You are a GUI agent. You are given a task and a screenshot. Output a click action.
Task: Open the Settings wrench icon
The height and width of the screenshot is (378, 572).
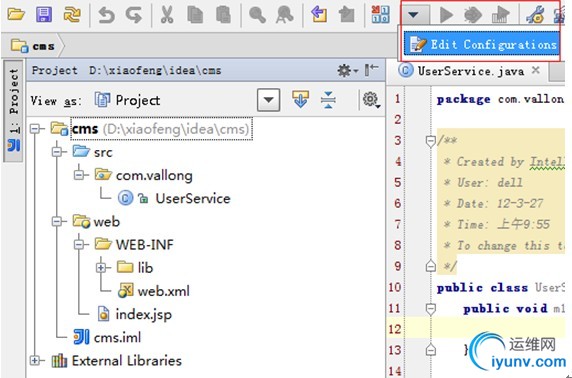pos(535,15)
